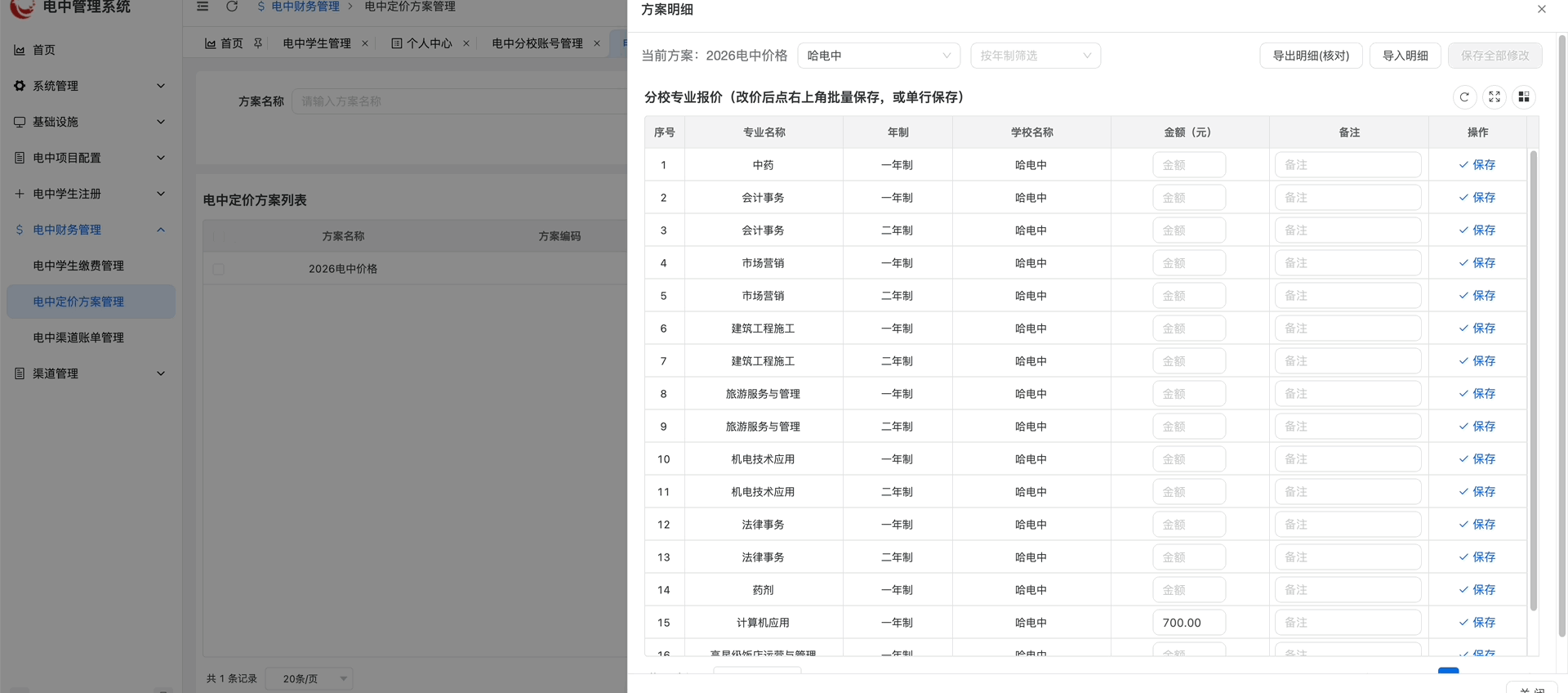This screenshot has width=1568, height=693.
Task: Save row 10 机电技术应用 一年制 price
Action: [x=1477, y=459]
